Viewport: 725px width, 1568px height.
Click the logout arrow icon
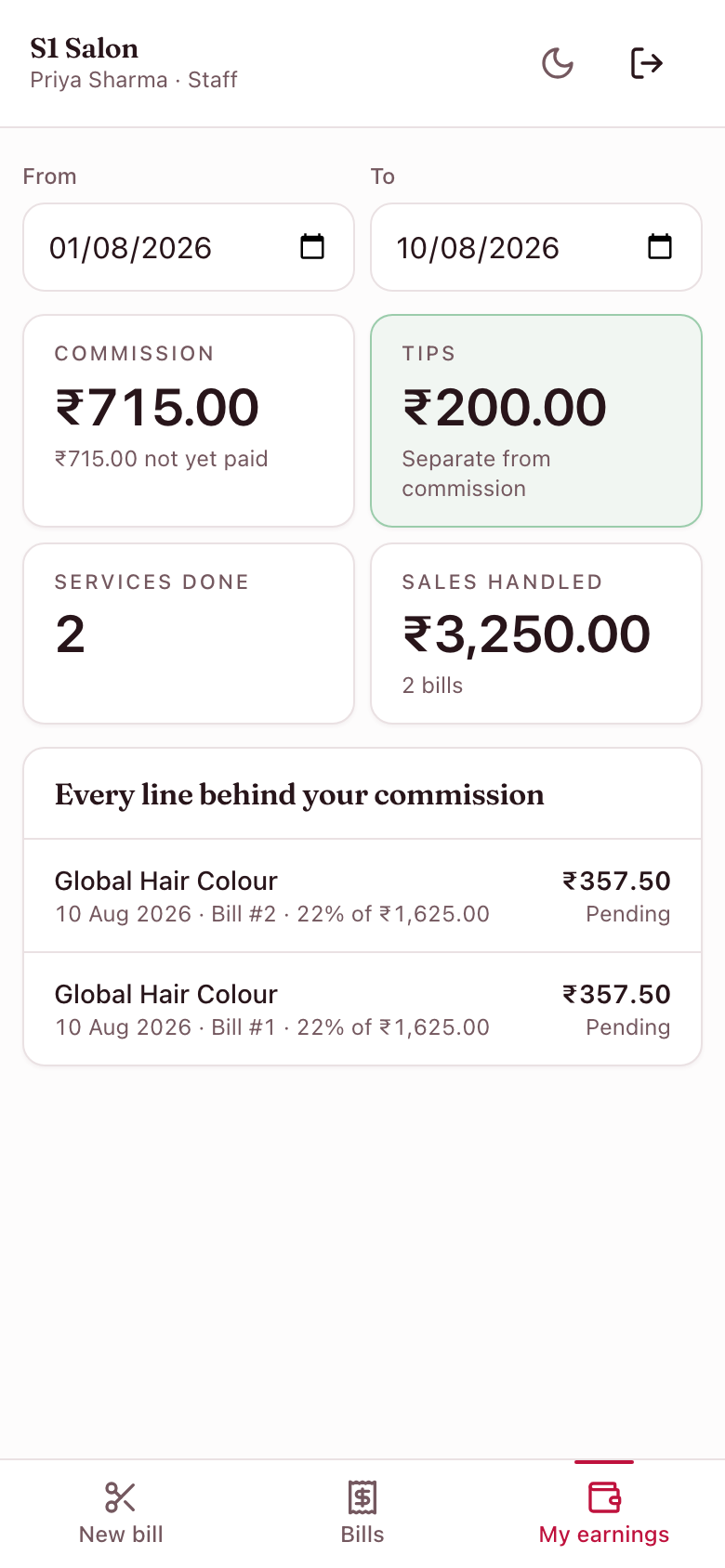tap(646, 63)
